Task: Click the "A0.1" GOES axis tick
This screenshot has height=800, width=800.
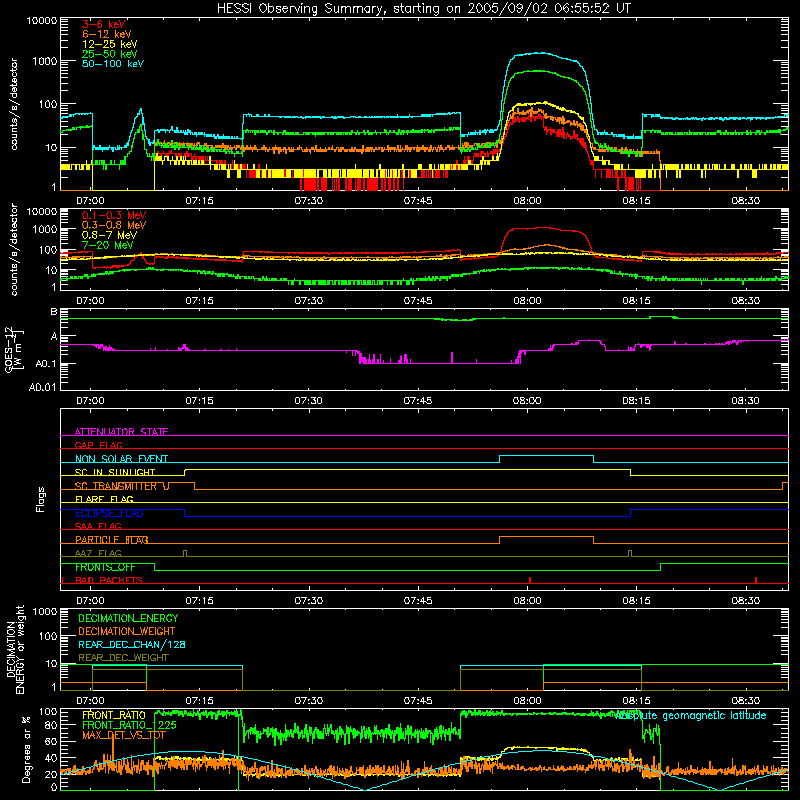Action: pyautogui.click(x=46, y=364)
